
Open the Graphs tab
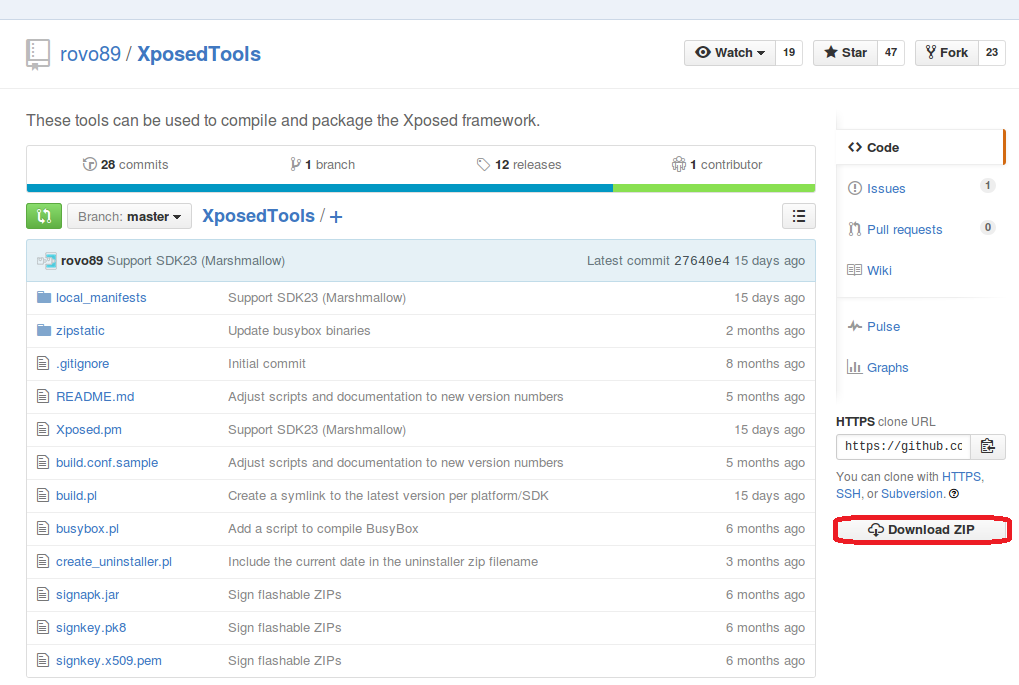[878, 367]
